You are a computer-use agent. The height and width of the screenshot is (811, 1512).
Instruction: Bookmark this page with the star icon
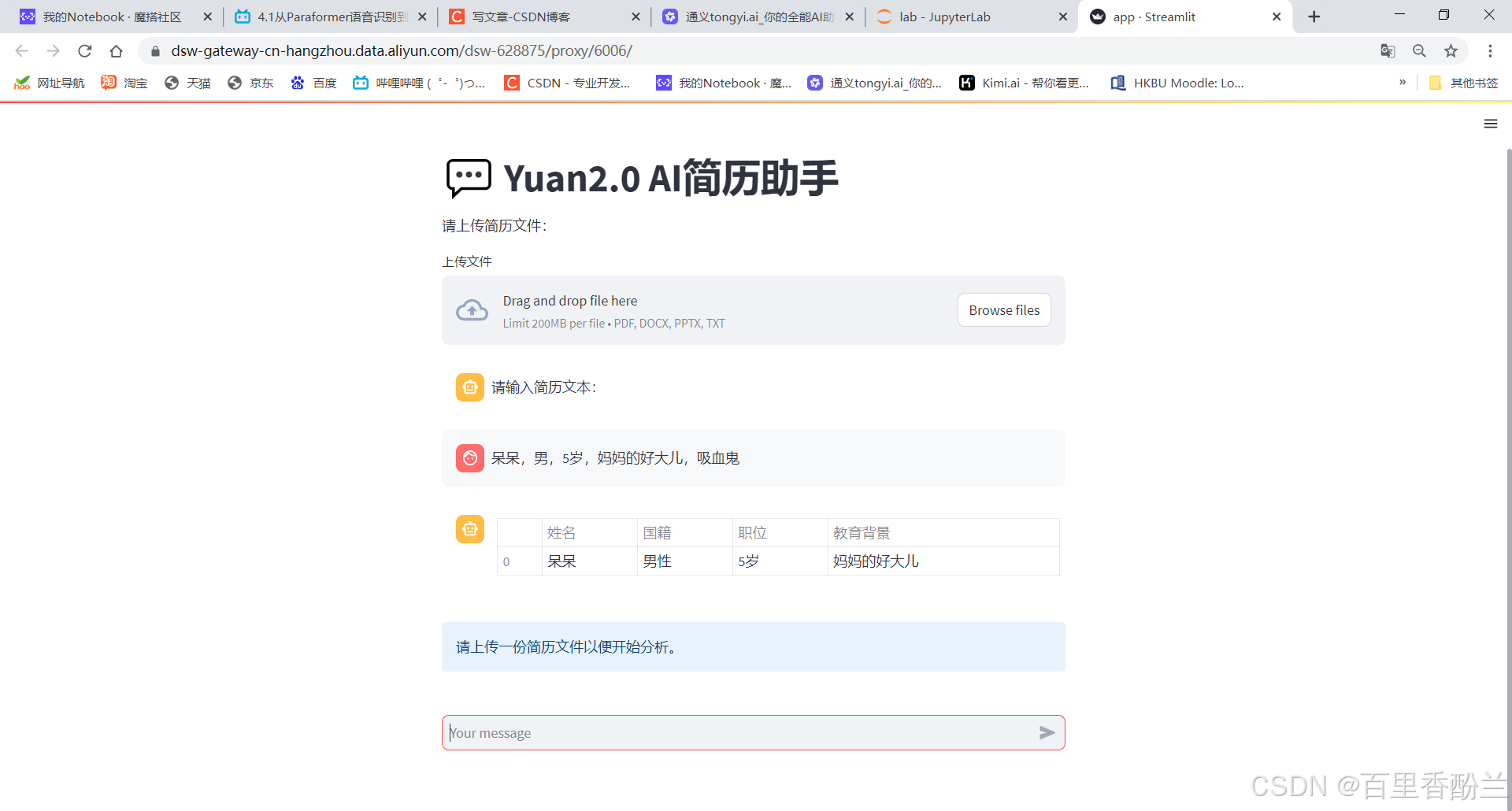coord(1451,51)
